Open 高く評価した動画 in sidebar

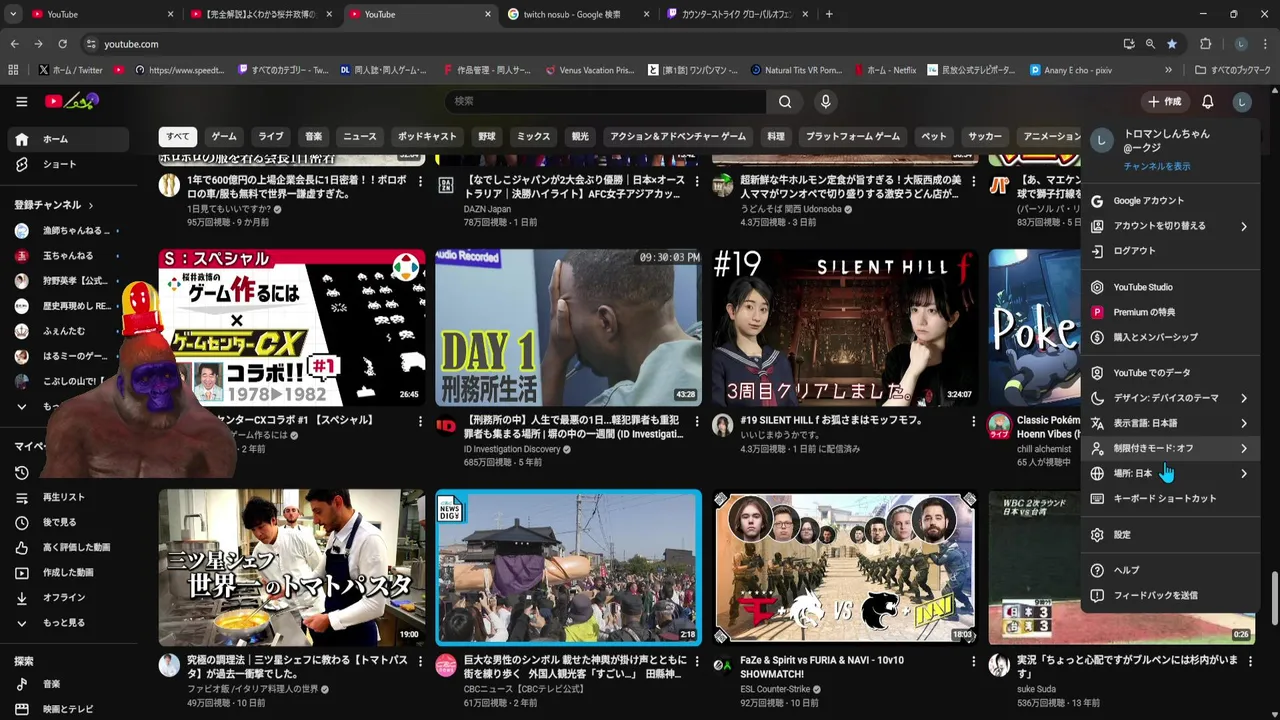click(66, 547)
